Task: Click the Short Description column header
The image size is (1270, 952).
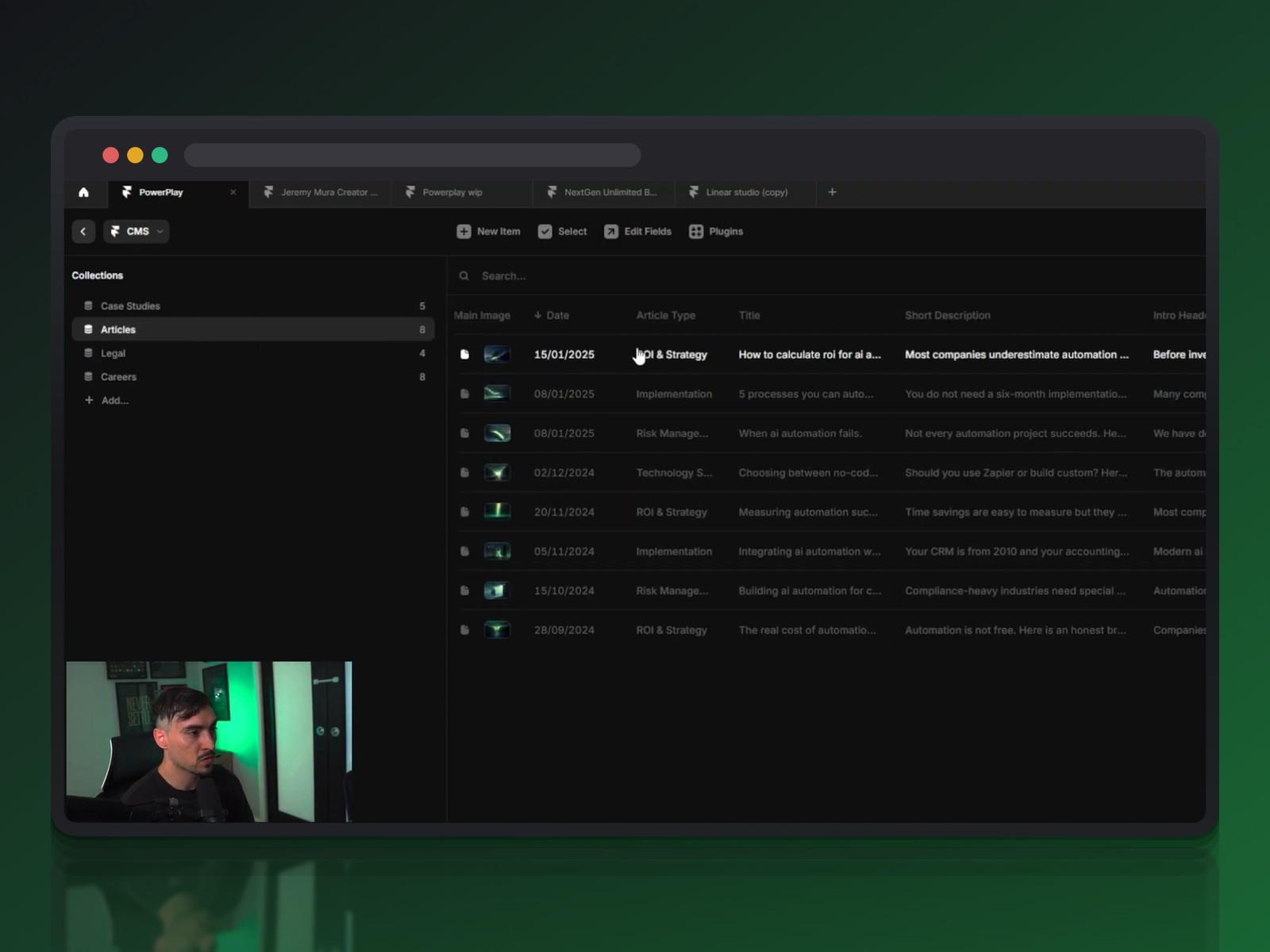Action: point(948,315)
